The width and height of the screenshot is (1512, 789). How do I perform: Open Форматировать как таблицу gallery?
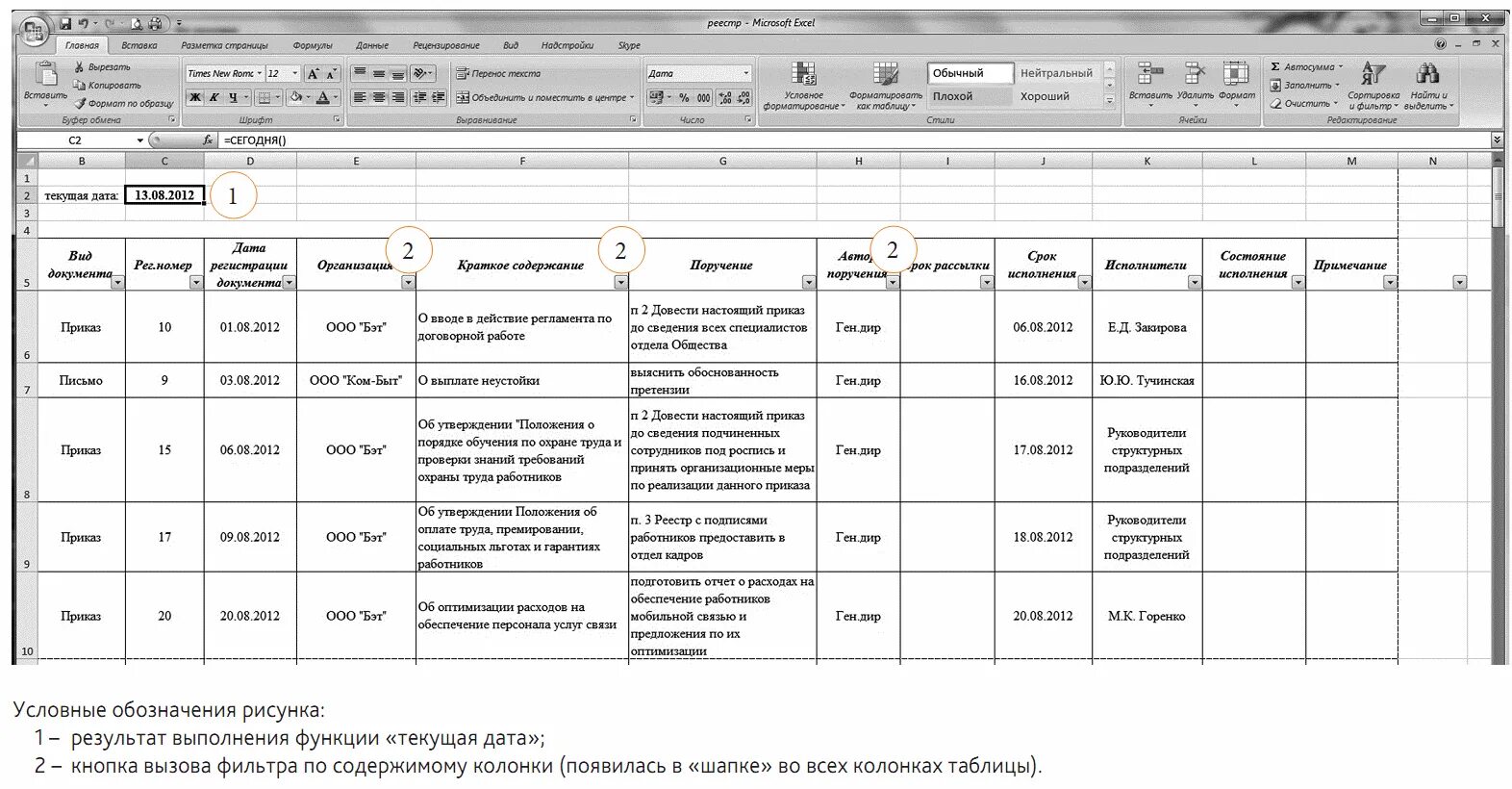pos(885,86)
